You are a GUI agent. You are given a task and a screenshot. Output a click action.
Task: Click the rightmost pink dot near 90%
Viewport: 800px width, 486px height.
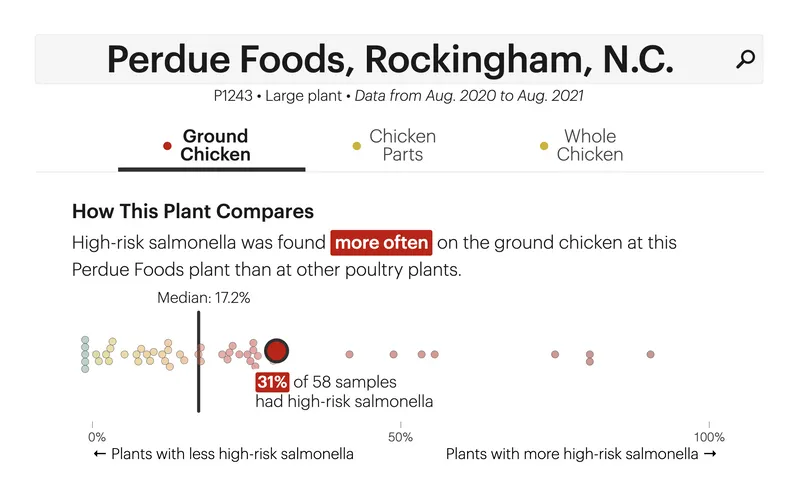651,354
